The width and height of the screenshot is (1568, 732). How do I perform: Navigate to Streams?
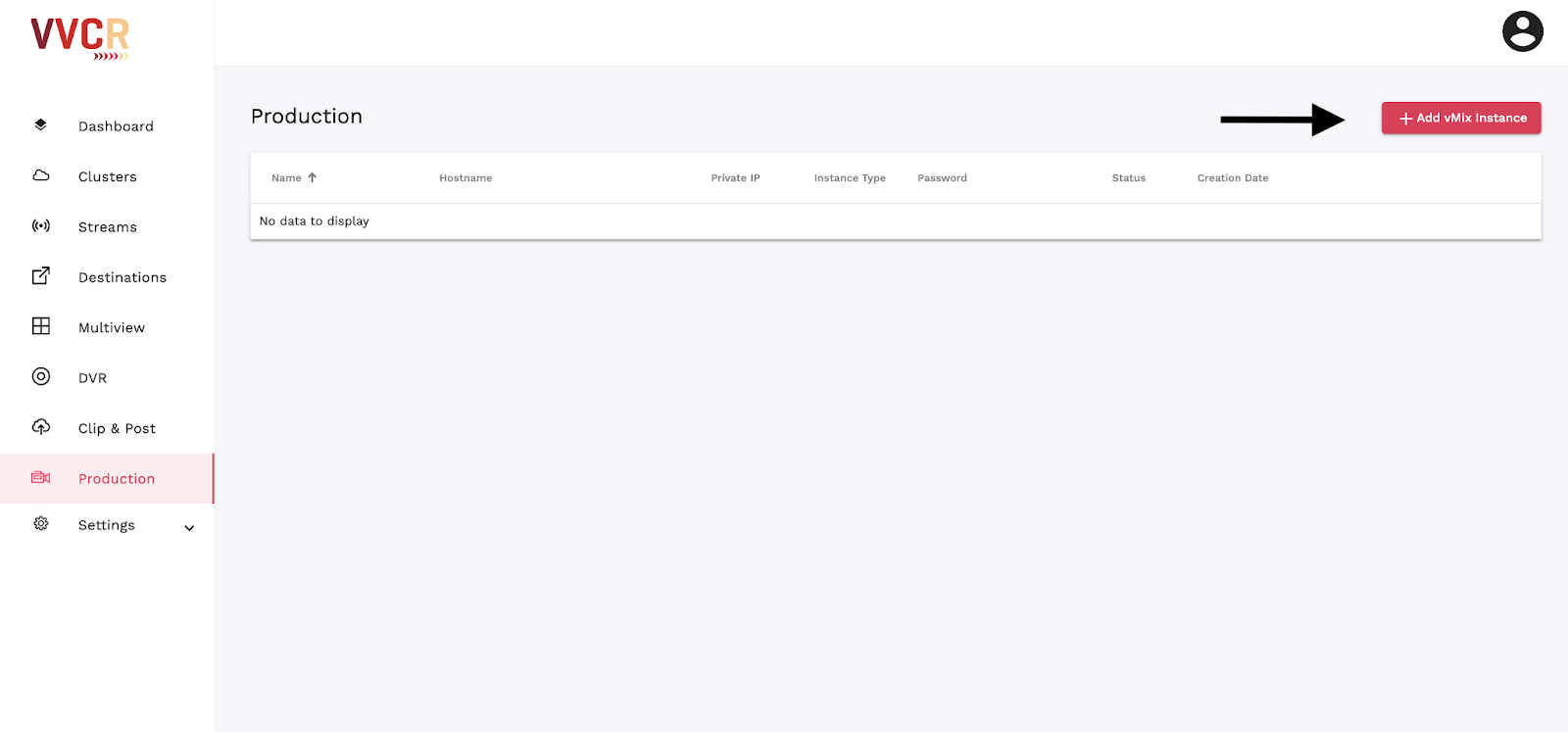point(108,226)
